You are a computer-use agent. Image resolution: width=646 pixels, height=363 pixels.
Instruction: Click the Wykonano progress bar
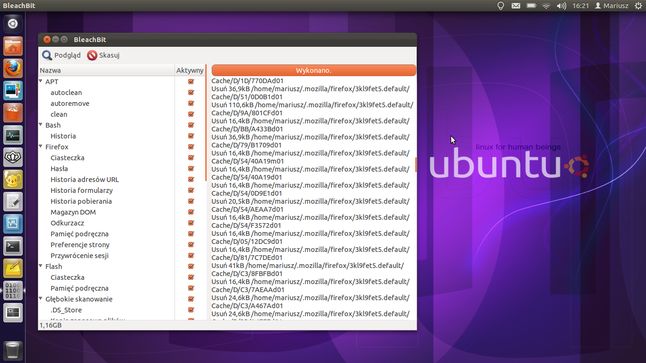point(314,70)
